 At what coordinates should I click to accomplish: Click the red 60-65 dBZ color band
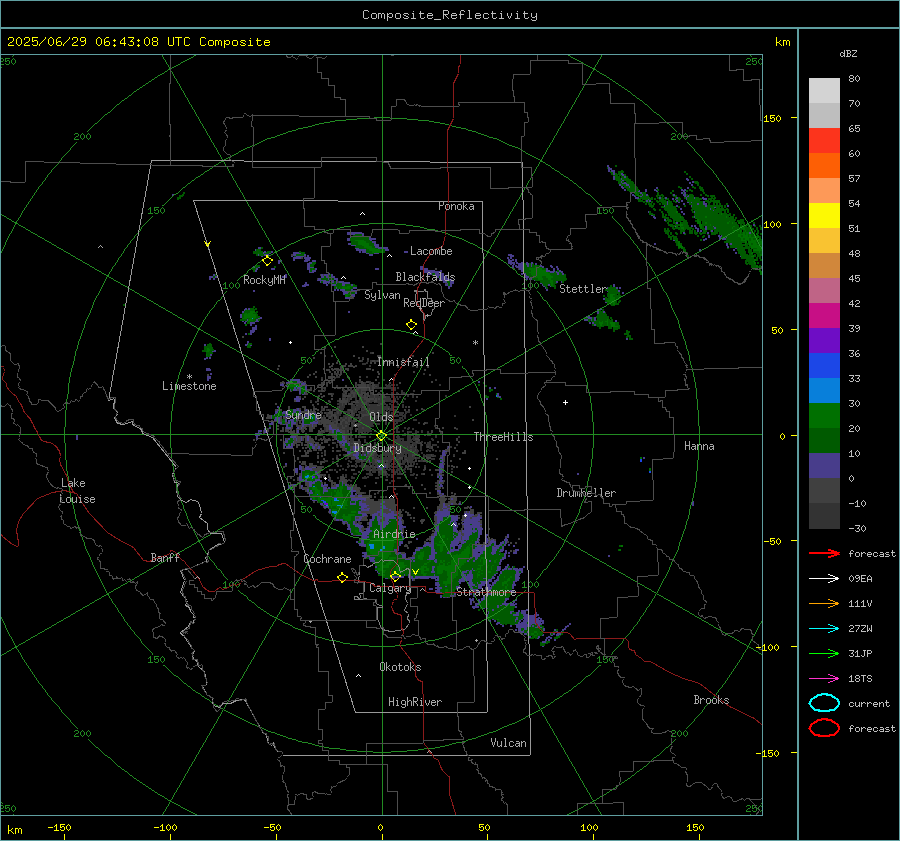pos(824,141)
